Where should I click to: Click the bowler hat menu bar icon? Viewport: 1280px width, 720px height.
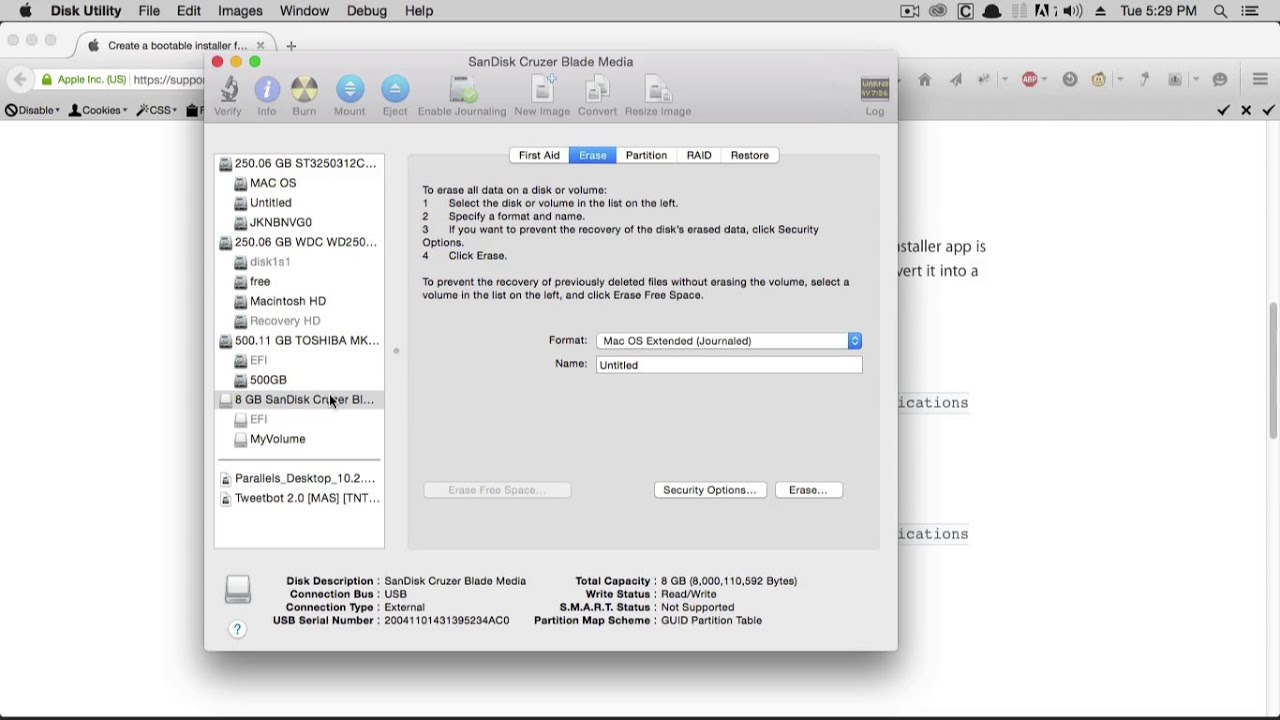coord(992,11)
